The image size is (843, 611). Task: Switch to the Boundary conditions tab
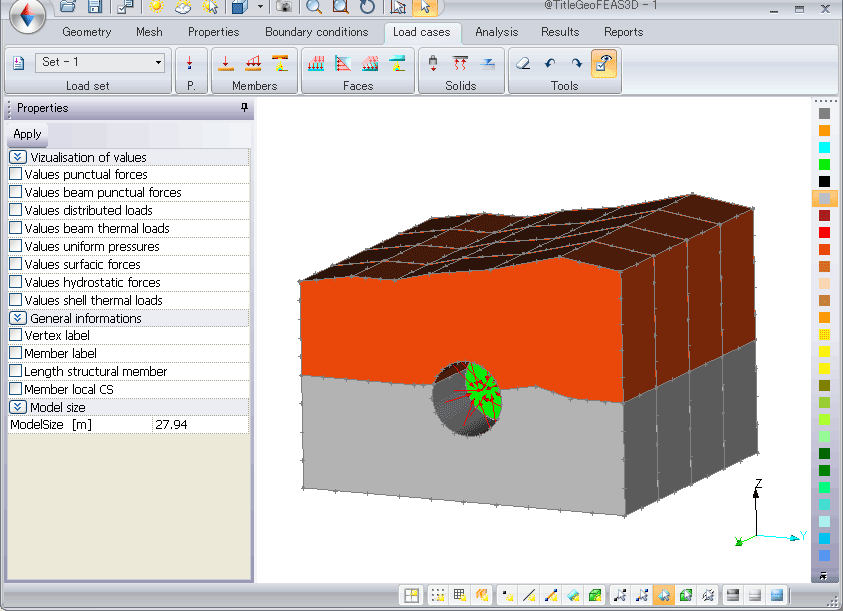click(316, 32)
